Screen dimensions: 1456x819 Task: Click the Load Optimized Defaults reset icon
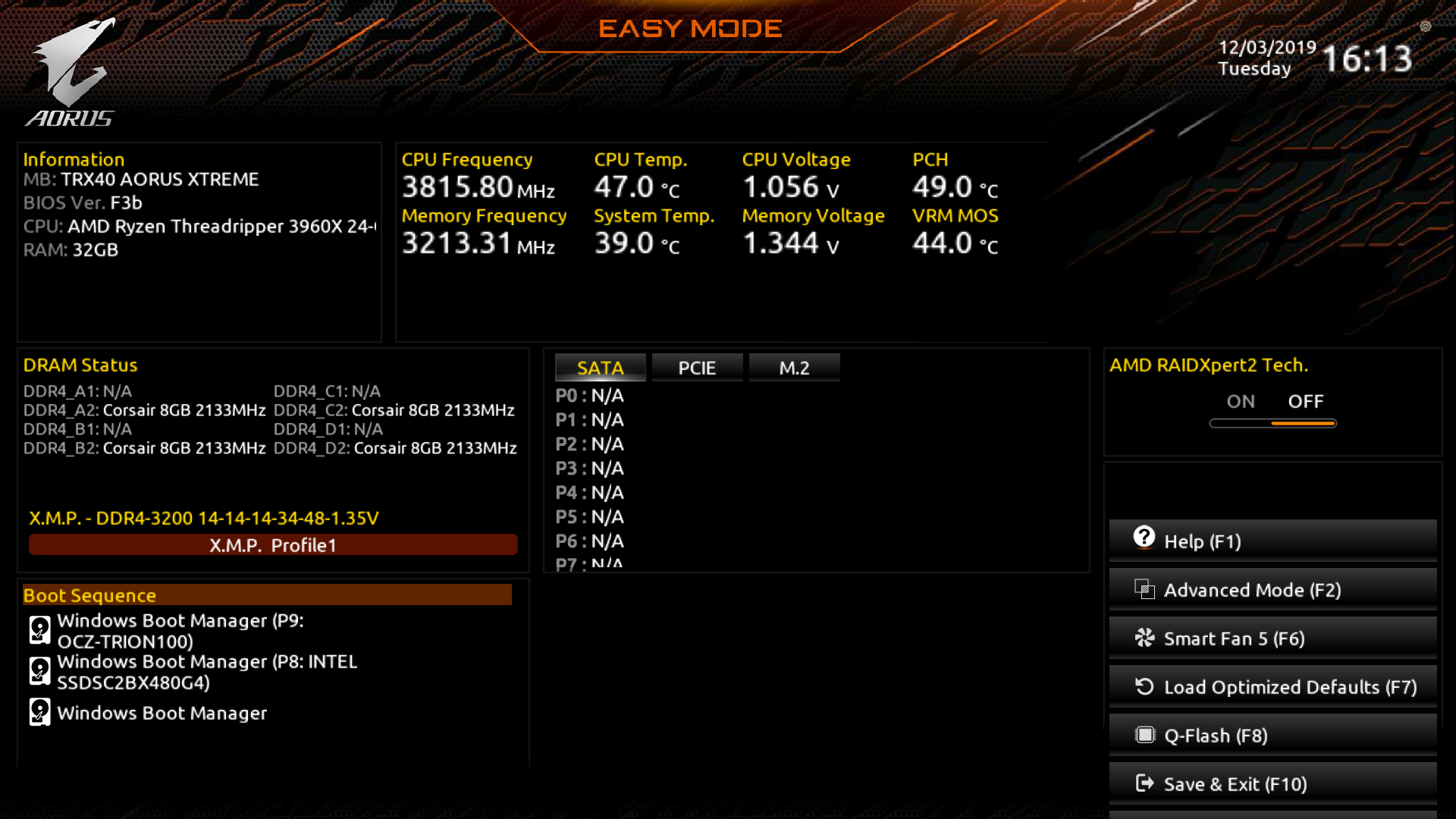tap(1144, 686)
